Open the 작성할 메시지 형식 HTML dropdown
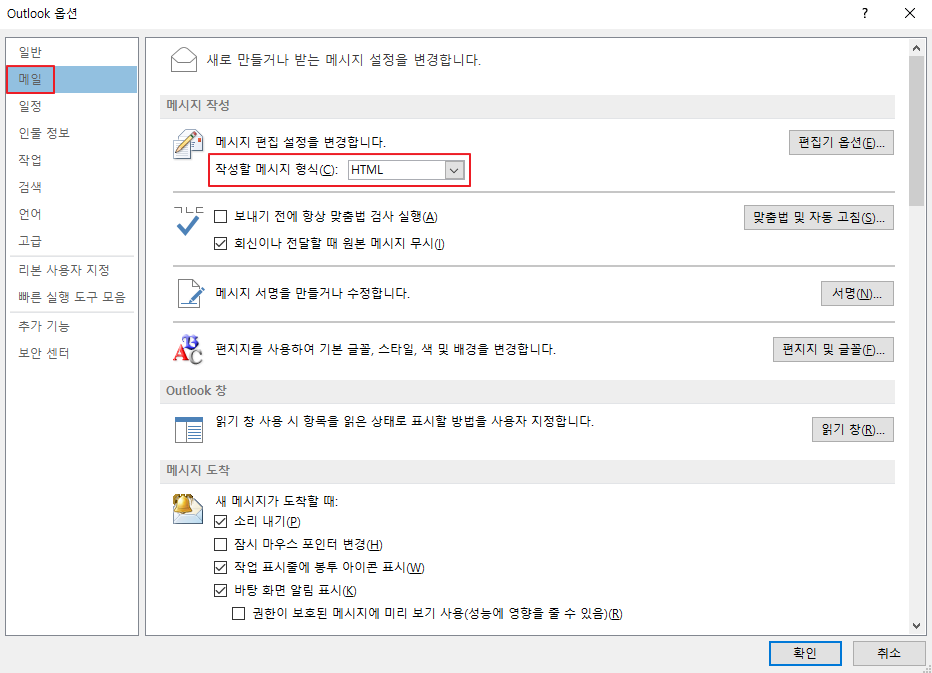The height and width of the screenshot is (673, 932). [x=405, y=170]
